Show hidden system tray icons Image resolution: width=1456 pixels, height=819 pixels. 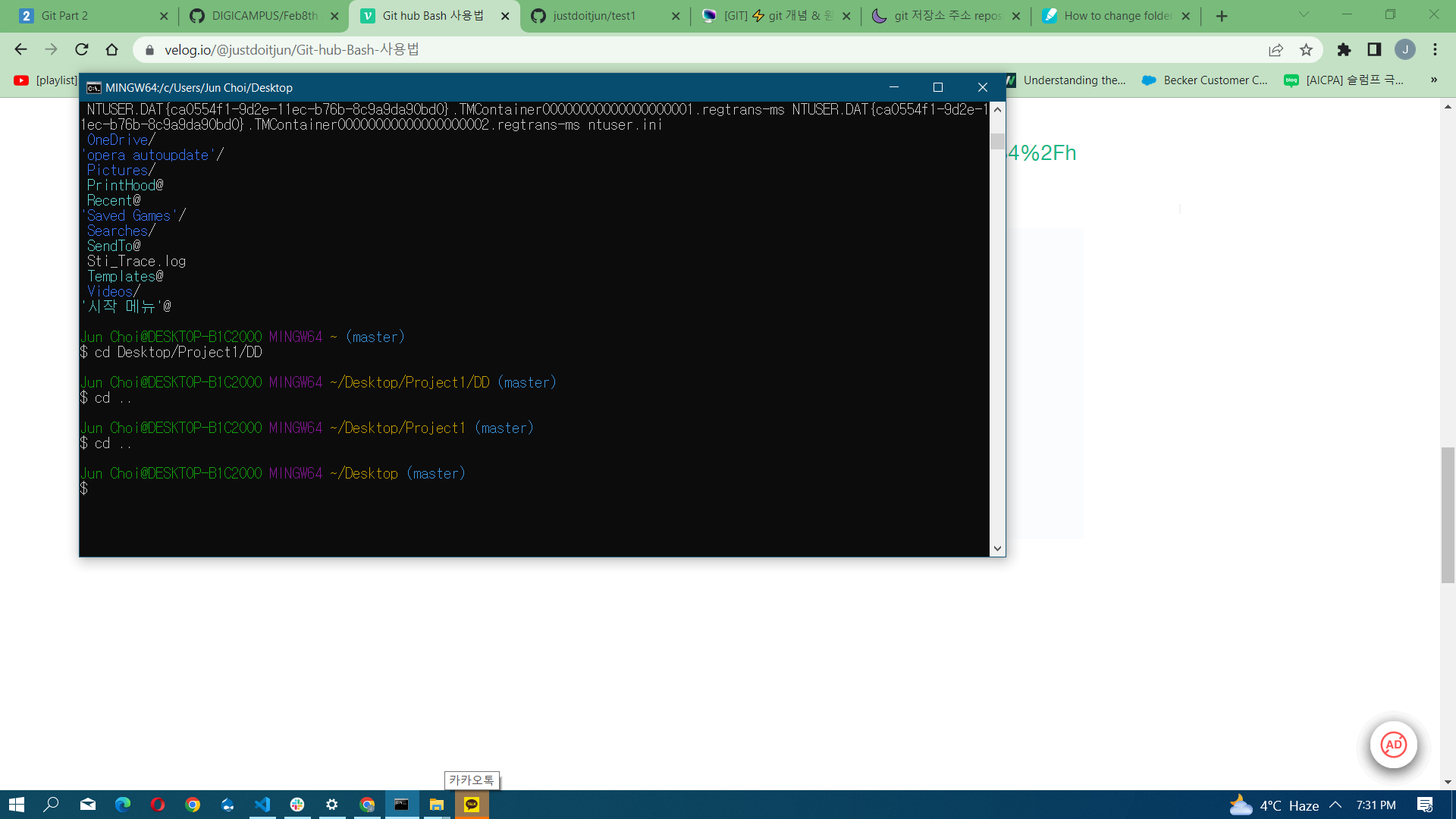pos(1335,805)
